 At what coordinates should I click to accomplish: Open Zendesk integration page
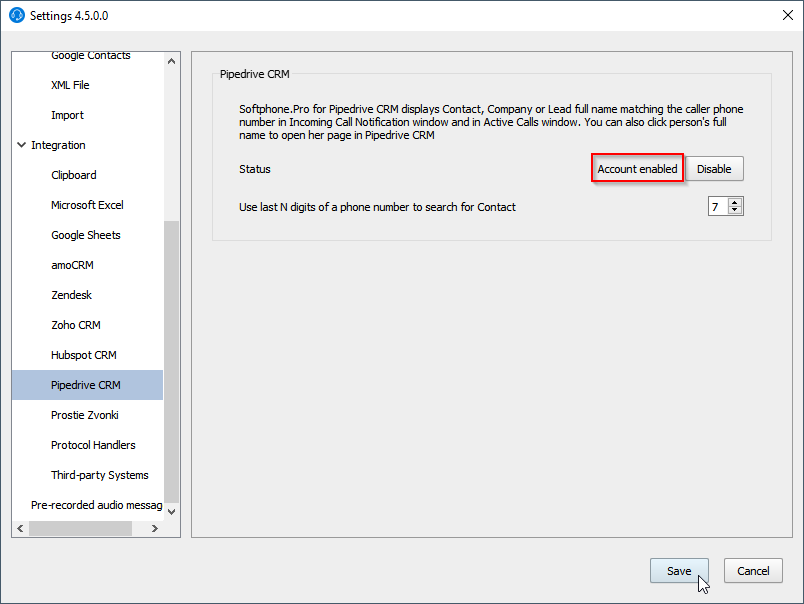[x=71, y=295]
